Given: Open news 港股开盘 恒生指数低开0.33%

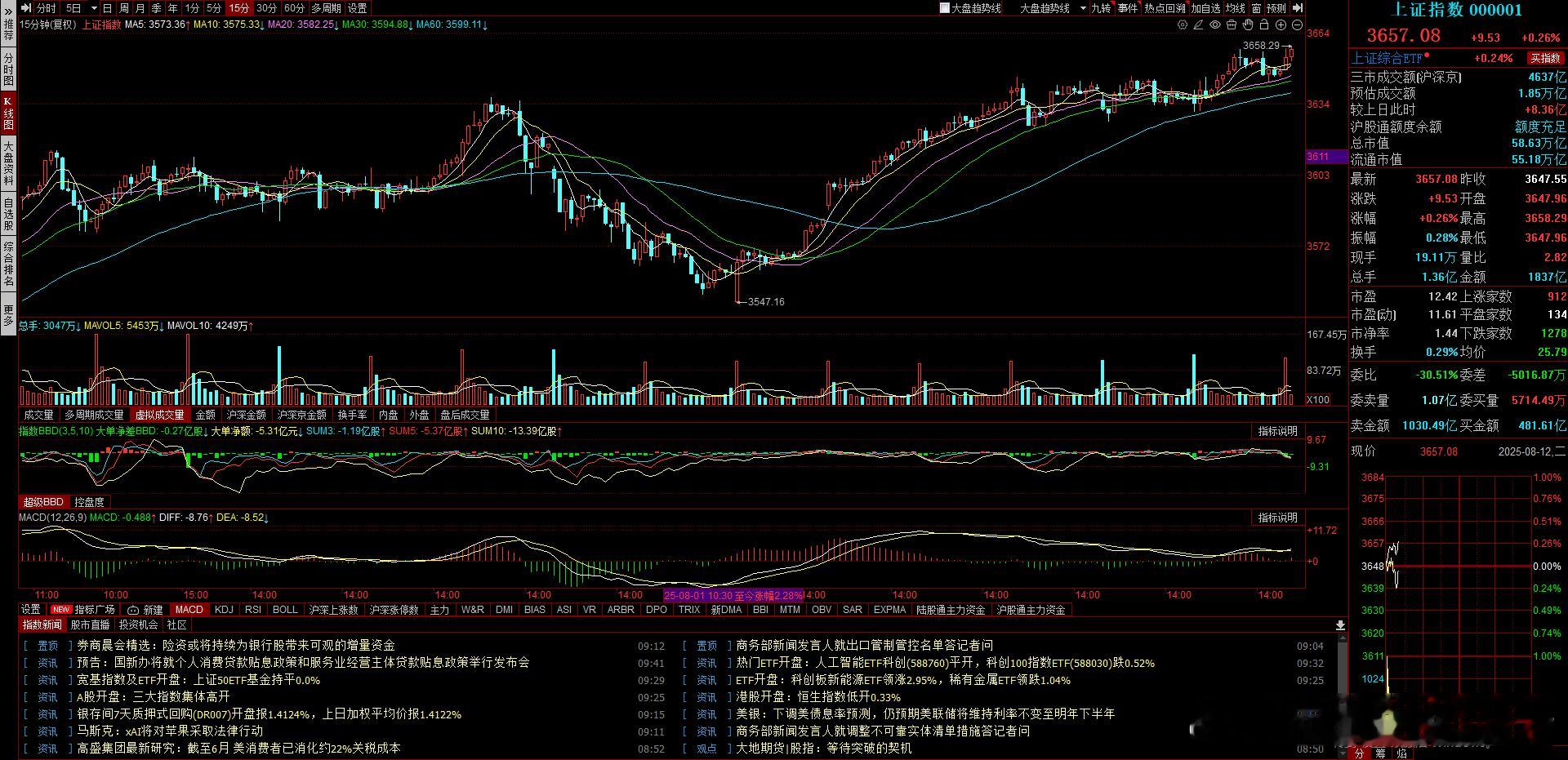Looking at the screenshot, I should [817, 697].
